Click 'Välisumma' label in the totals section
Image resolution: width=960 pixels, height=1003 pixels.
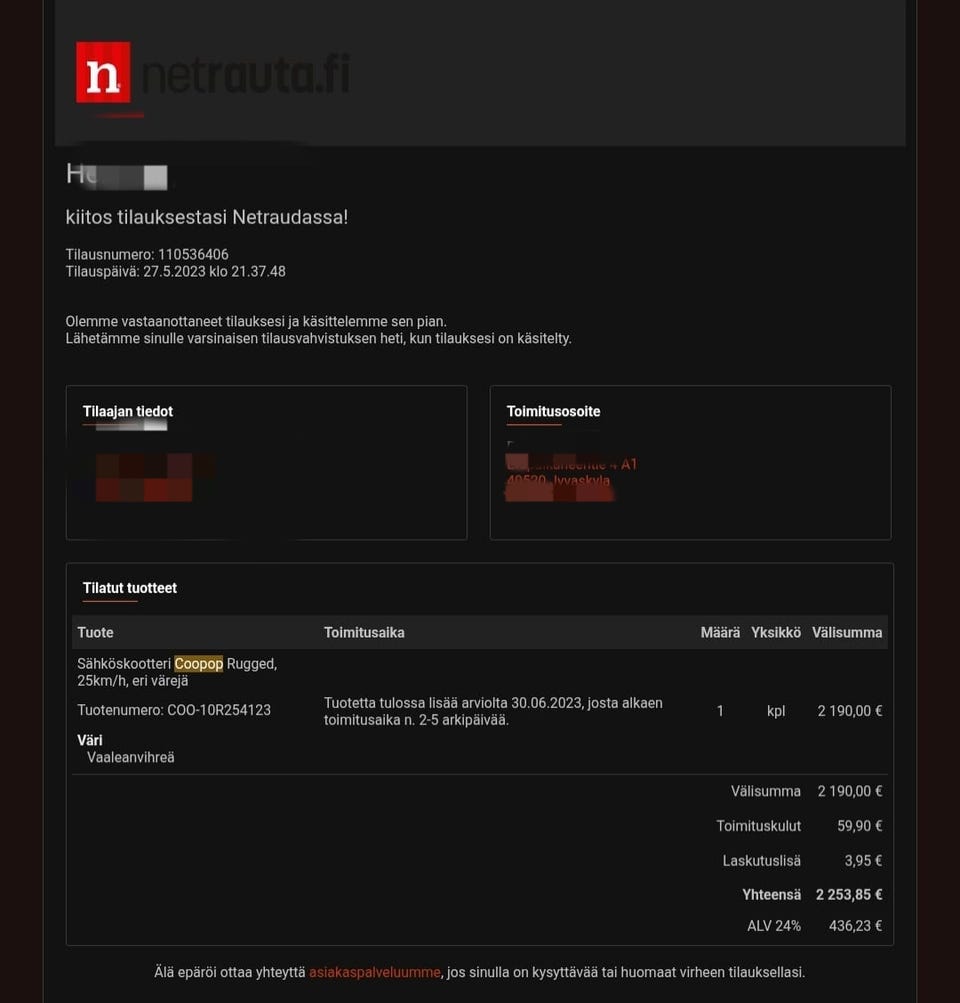[x=766, y=791]
